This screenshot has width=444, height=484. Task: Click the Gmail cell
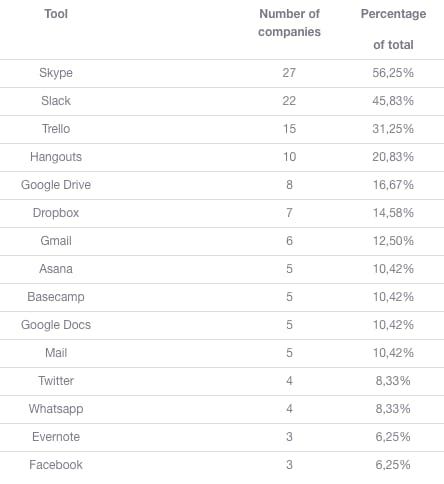[56, 241]
